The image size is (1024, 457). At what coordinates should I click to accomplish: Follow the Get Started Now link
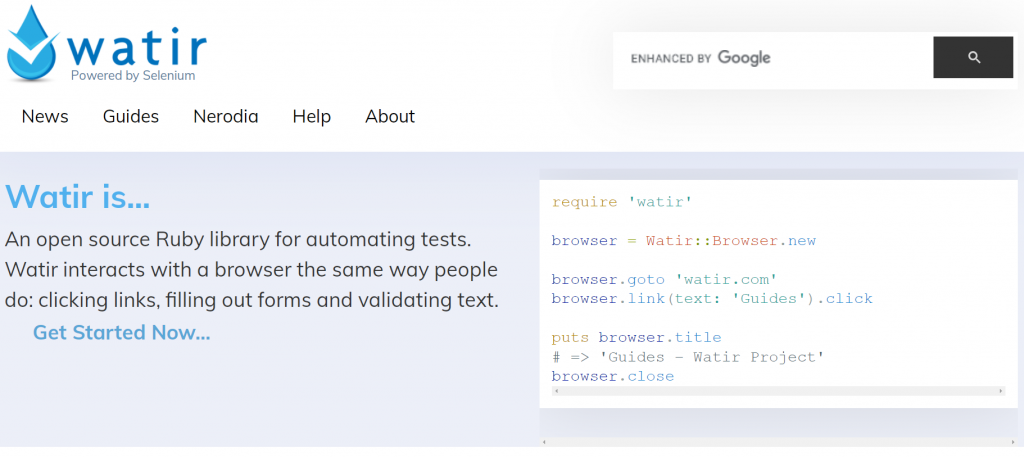point(121,332)
